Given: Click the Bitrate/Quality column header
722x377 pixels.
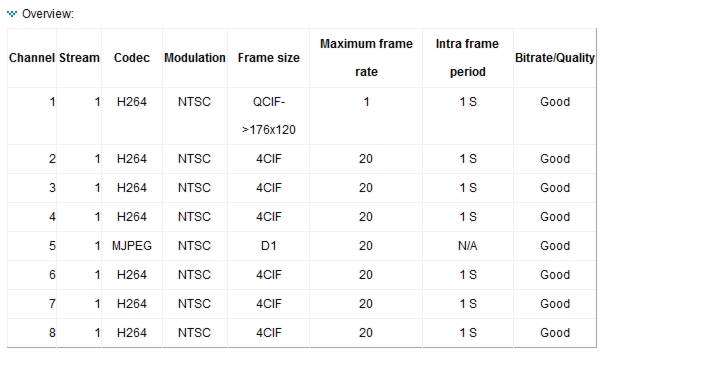Looking at the screenshot, I should 555,58.
